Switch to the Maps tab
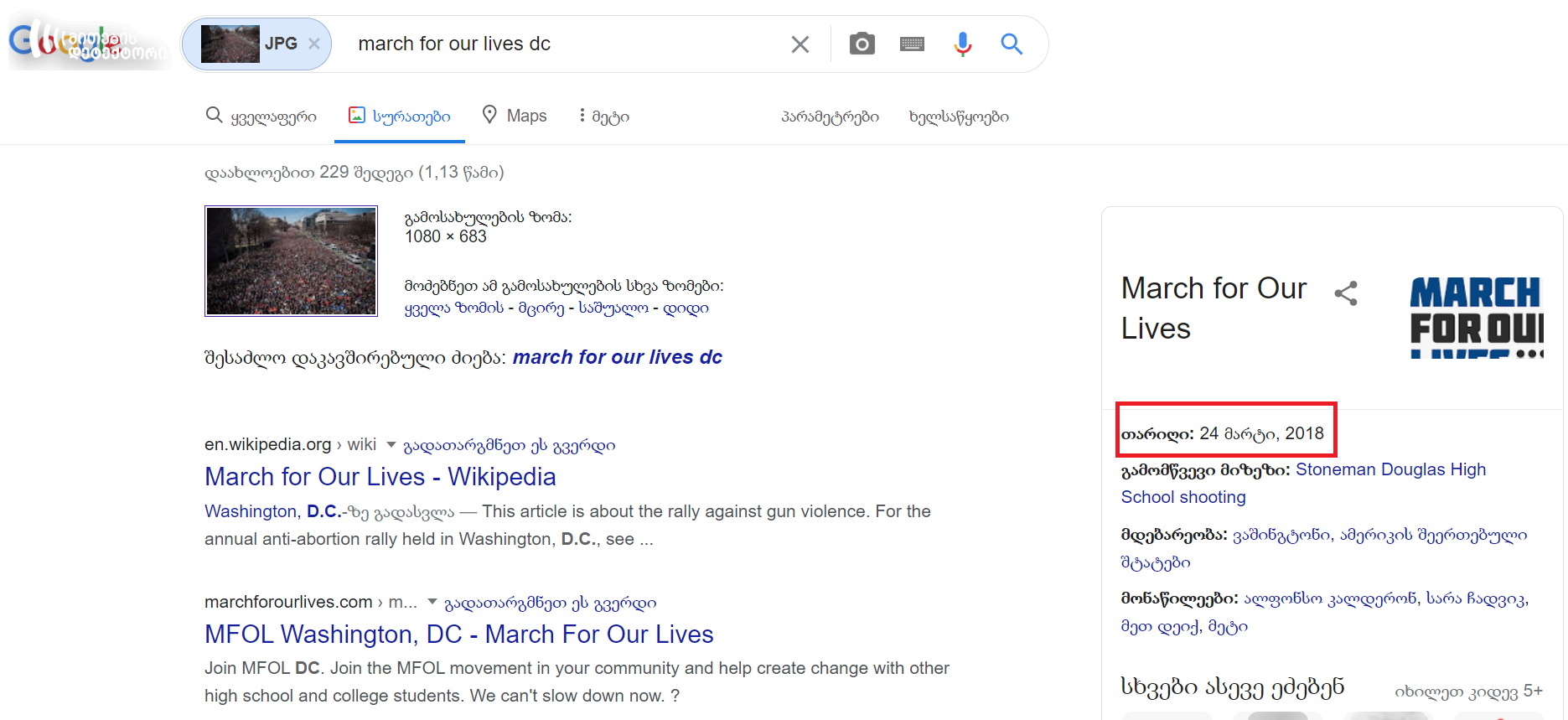The height and width of the screenshot is (720, 1568). pos(515,116)
